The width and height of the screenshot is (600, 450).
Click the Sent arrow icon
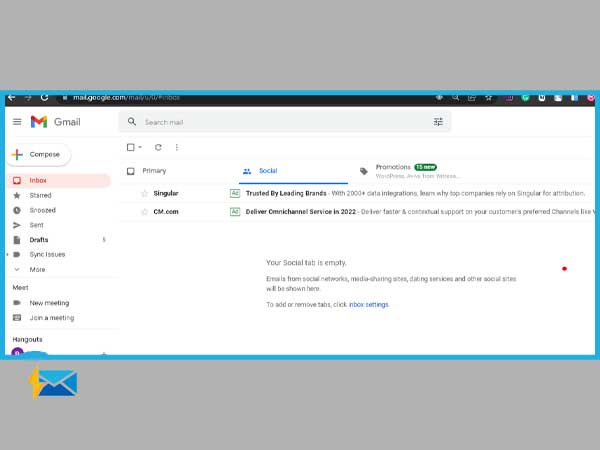click(17, 225)
